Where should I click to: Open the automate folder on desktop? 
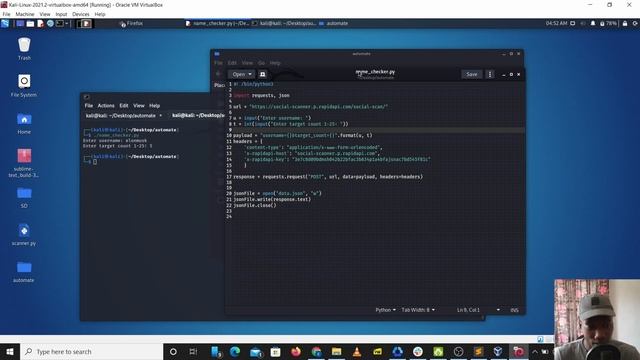(24, 272)
